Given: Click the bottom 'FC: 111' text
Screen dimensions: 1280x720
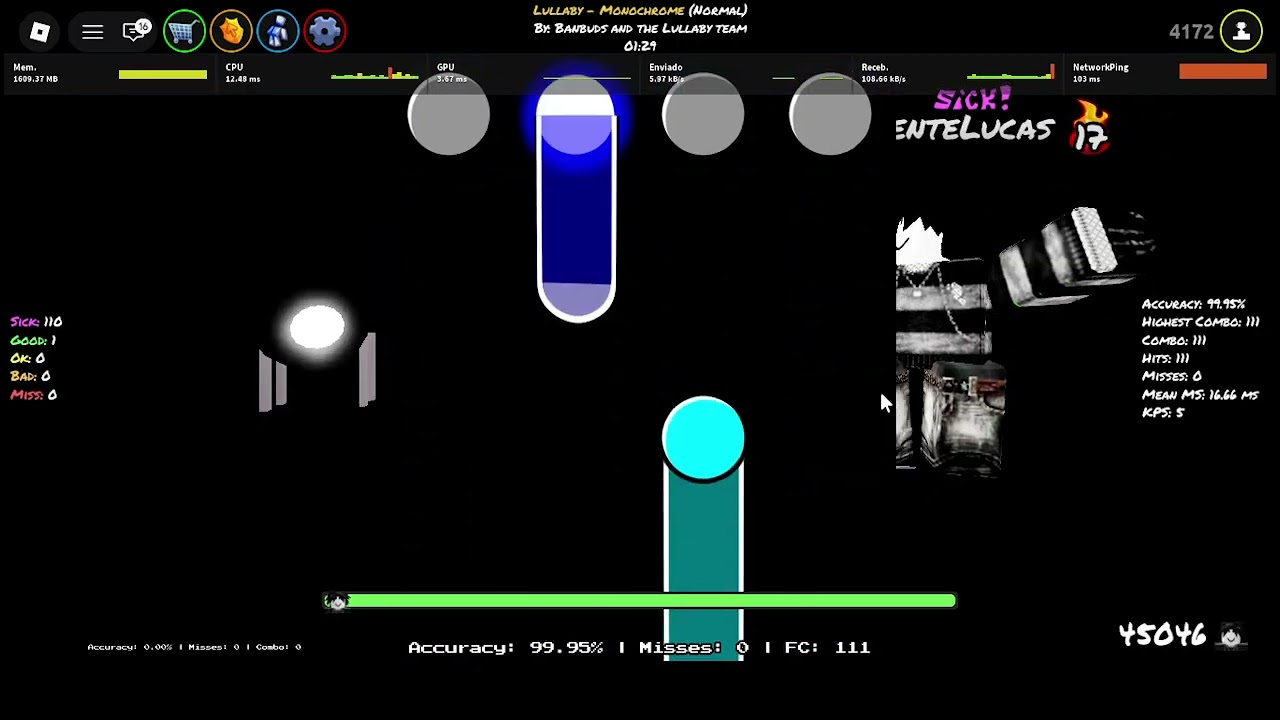Looking at the screenshot, I should coord(827,648).
